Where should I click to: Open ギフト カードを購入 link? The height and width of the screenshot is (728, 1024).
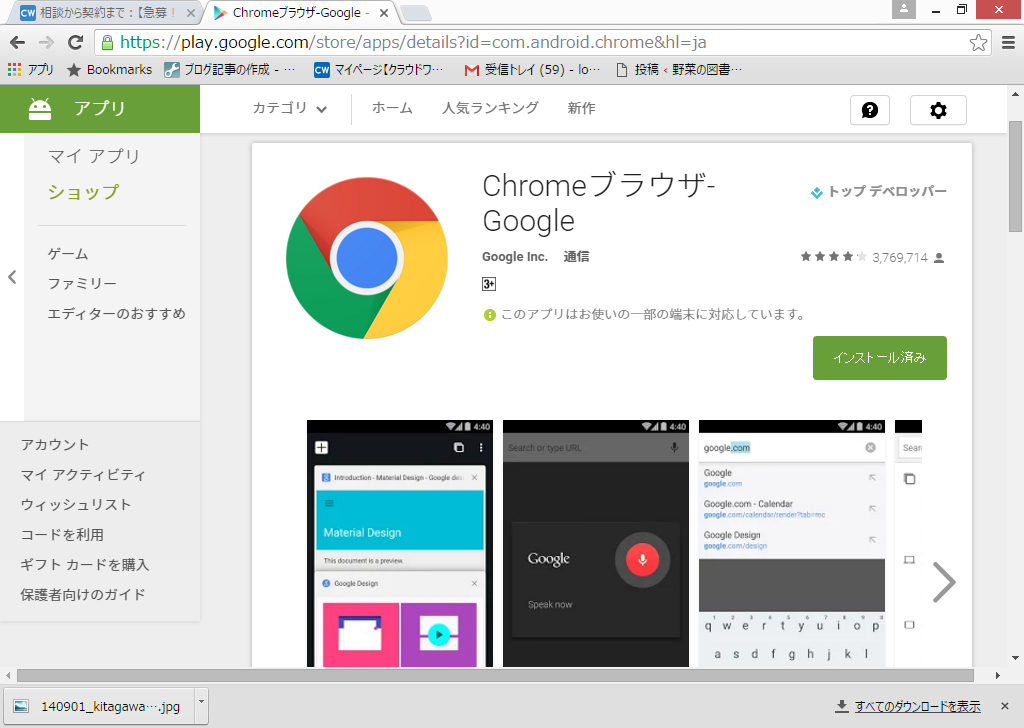[85, 565]
